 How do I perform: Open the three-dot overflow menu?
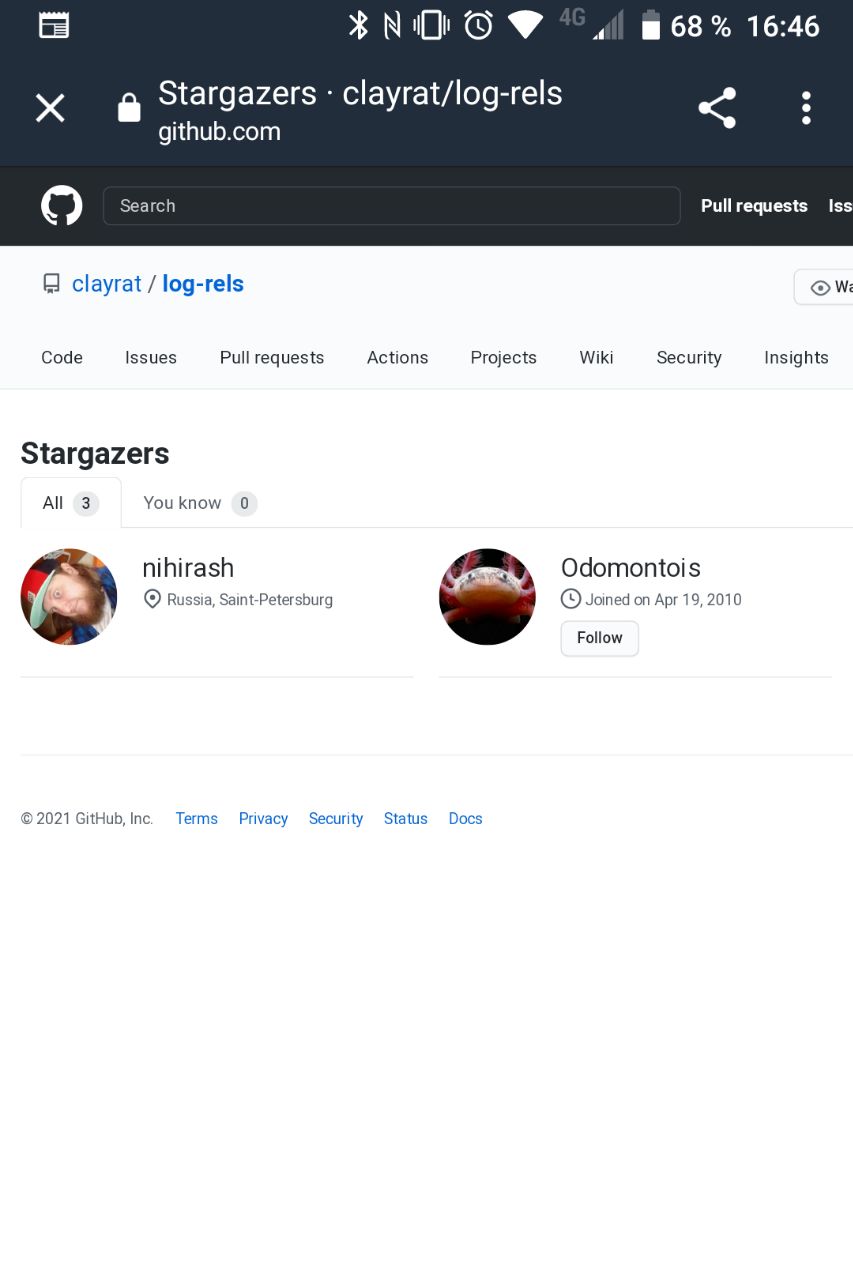coord(806,108)
